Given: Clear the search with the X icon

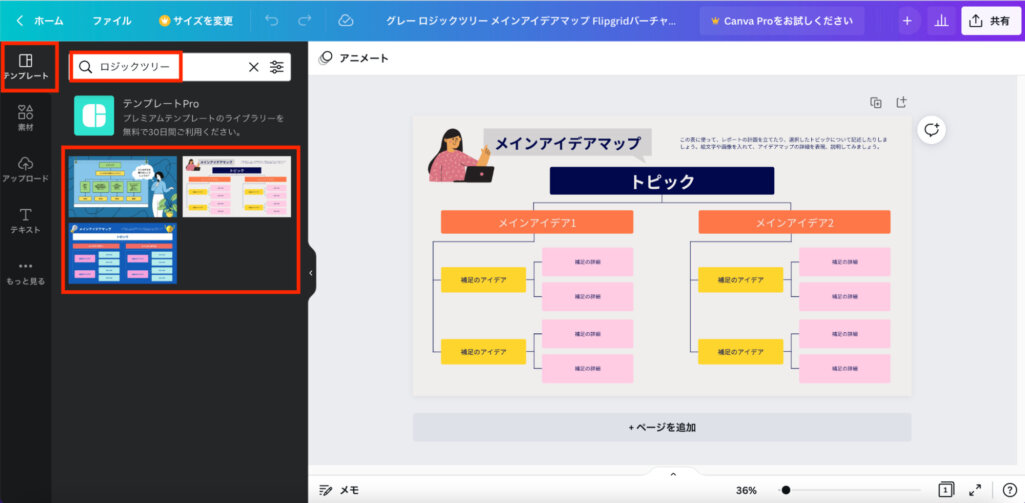Looking at the screenshot, I should pos(254,67).
